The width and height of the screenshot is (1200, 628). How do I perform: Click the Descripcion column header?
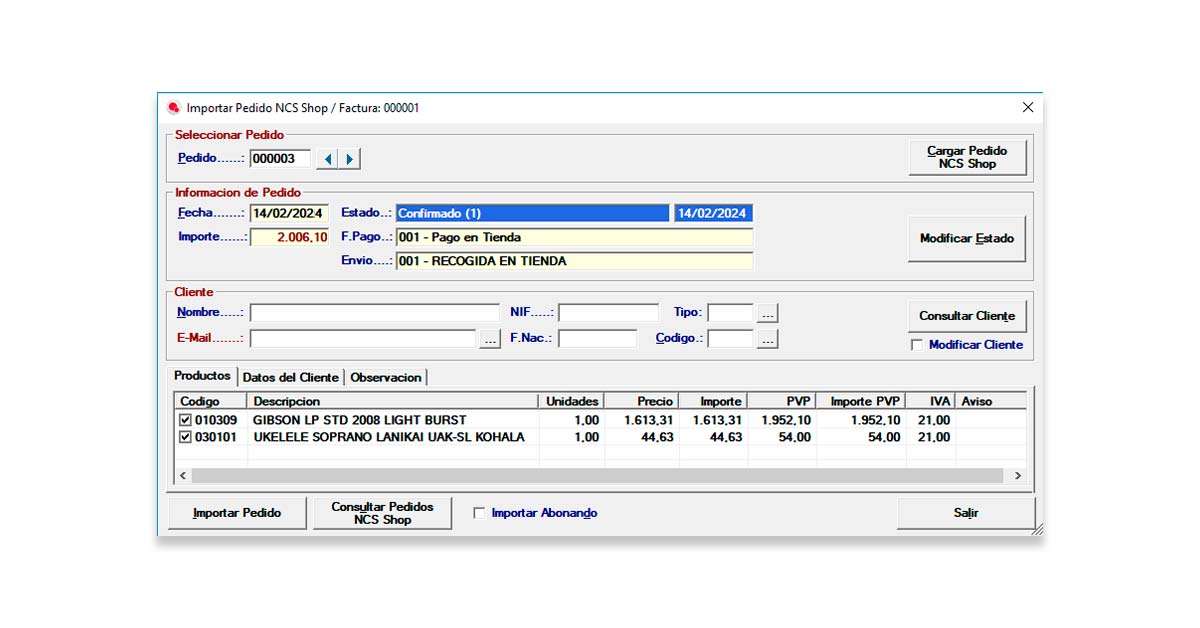click(x=393, y=401)
